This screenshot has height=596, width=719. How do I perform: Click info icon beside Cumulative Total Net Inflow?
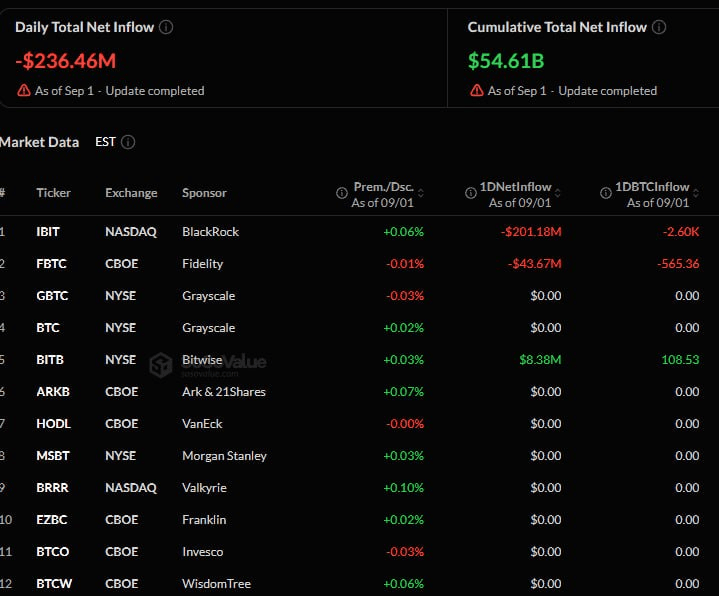tap(659, 27)
